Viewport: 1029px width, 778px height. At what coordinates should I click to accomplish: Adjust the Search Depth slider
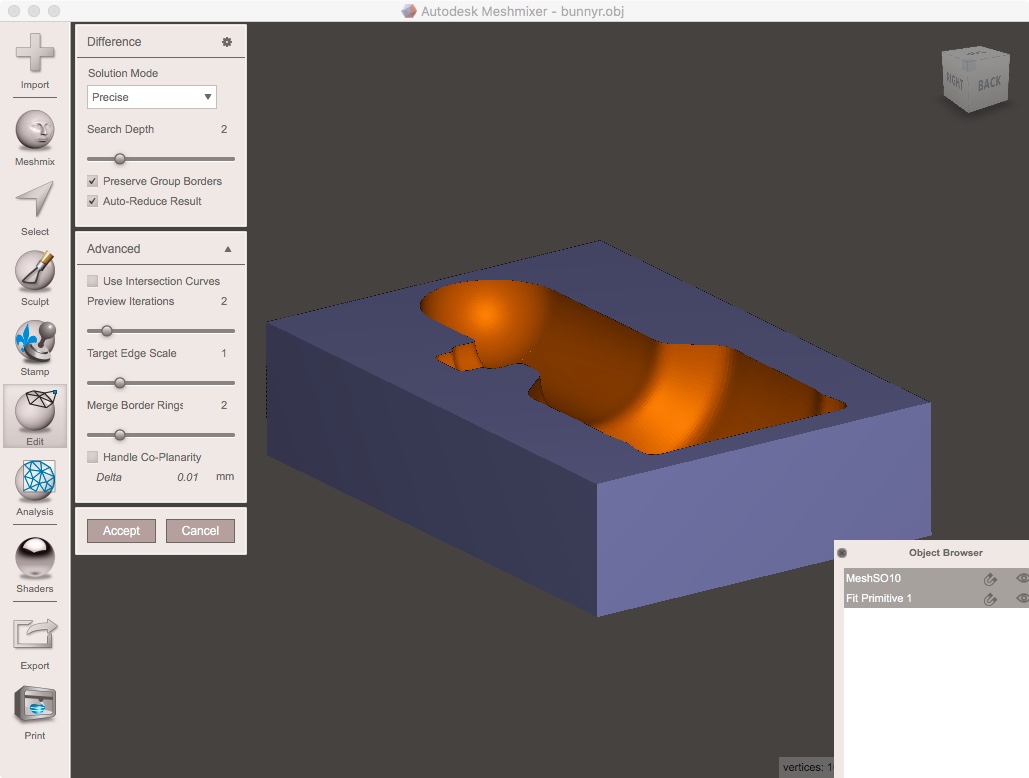point(120,158)
